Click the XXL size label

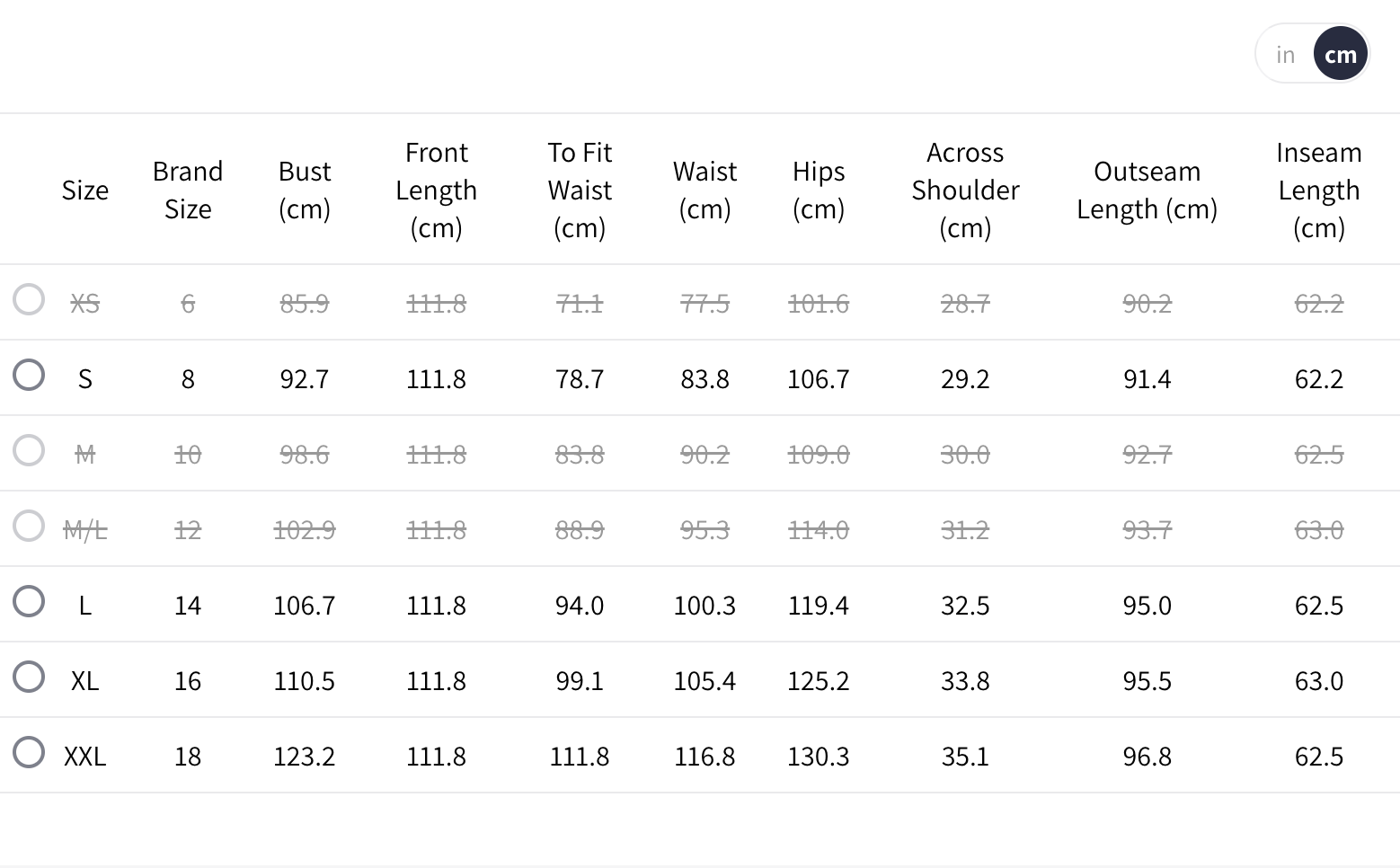tap(85, 757)
